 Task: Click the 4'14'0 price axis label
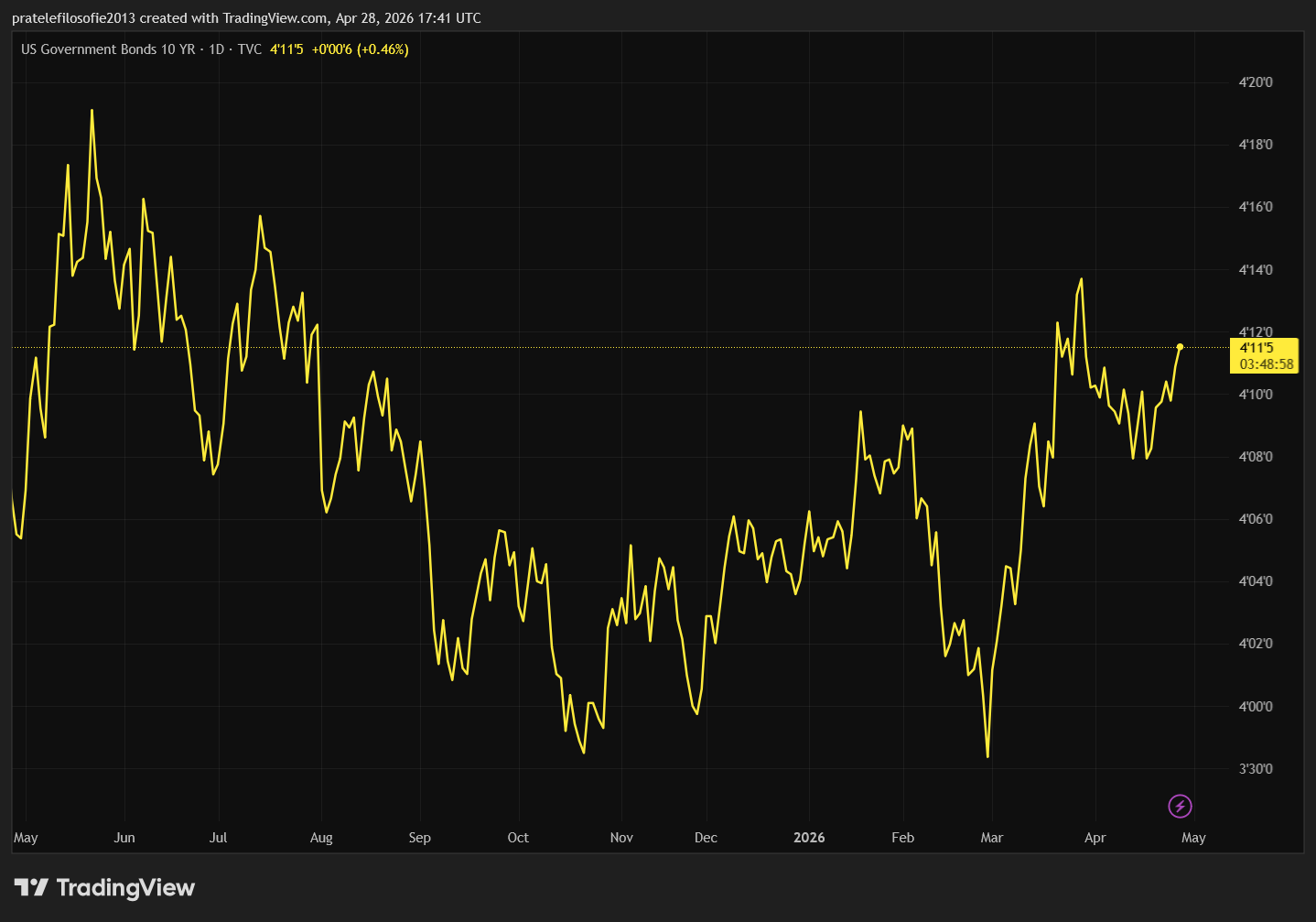coord(1256,270)
